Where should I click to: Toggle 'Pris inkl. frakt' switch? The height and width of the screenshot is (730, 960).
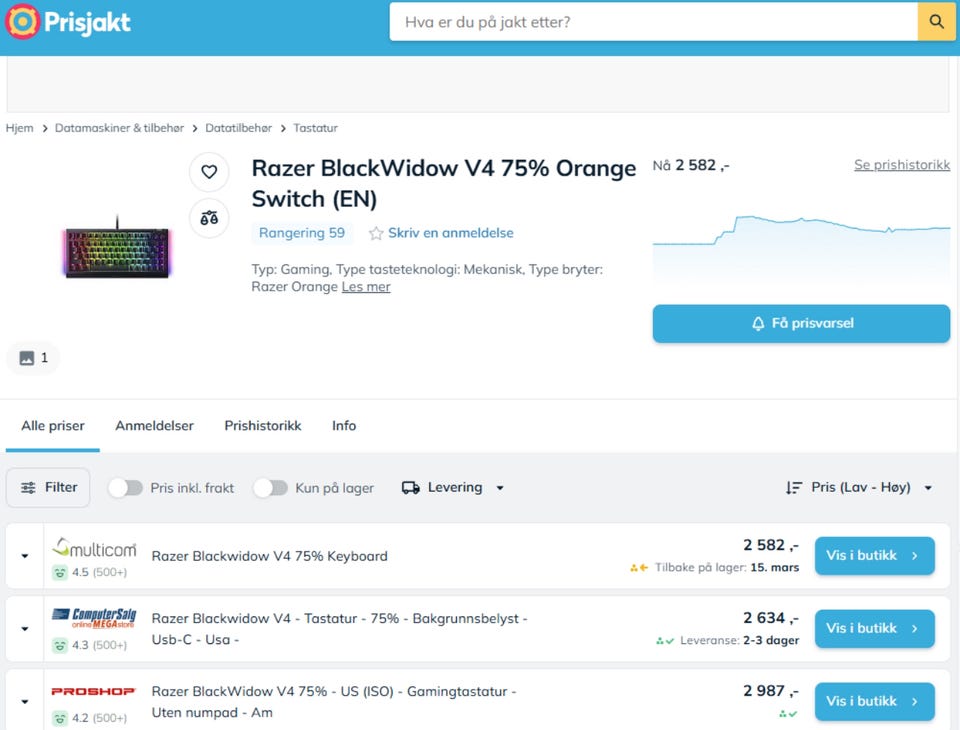(x=126, y=487)
